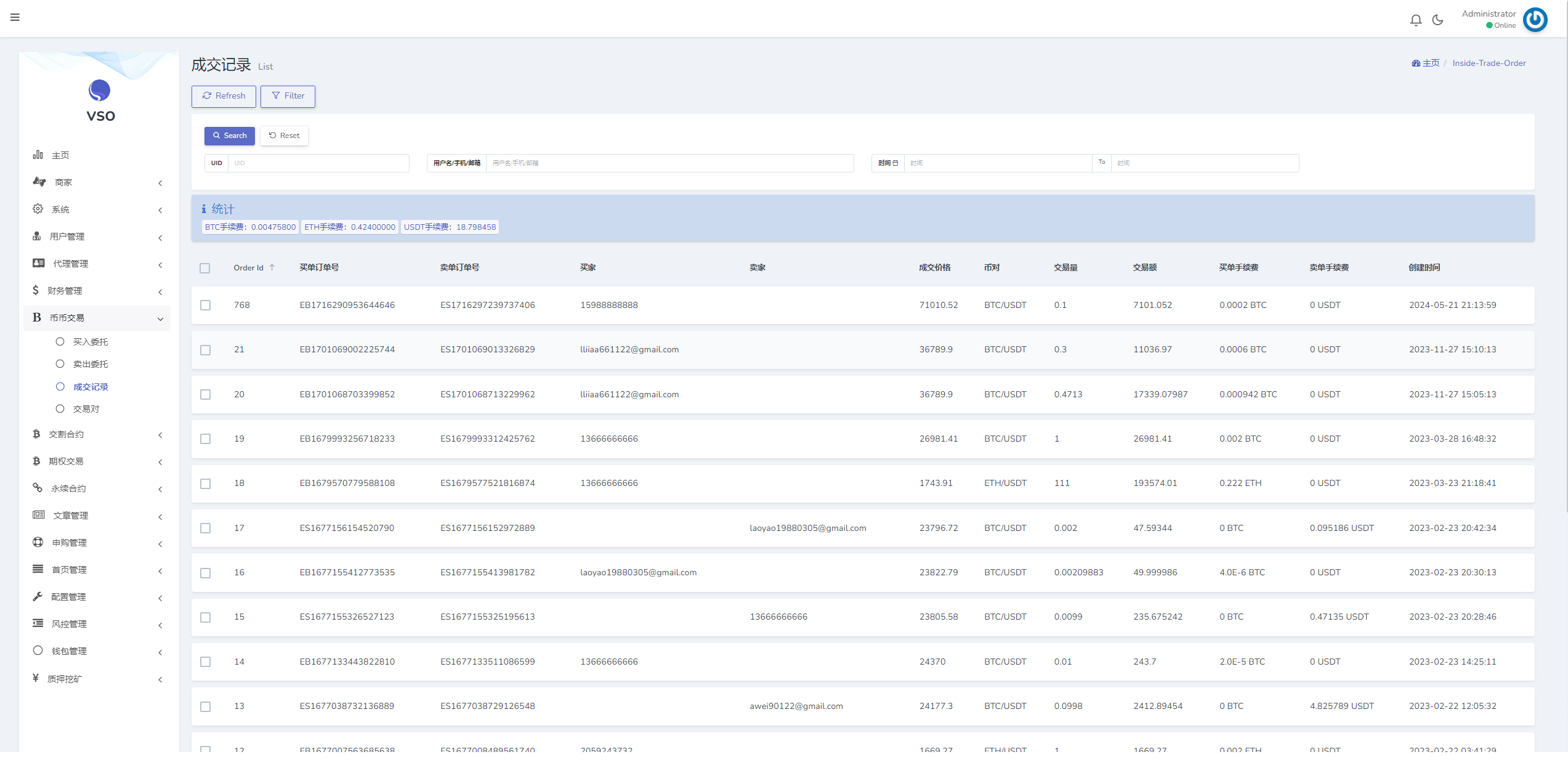This screenshot has width=1568, height=773.
Task: Click the Administrator avatar icon
Action: point(1535,20)
